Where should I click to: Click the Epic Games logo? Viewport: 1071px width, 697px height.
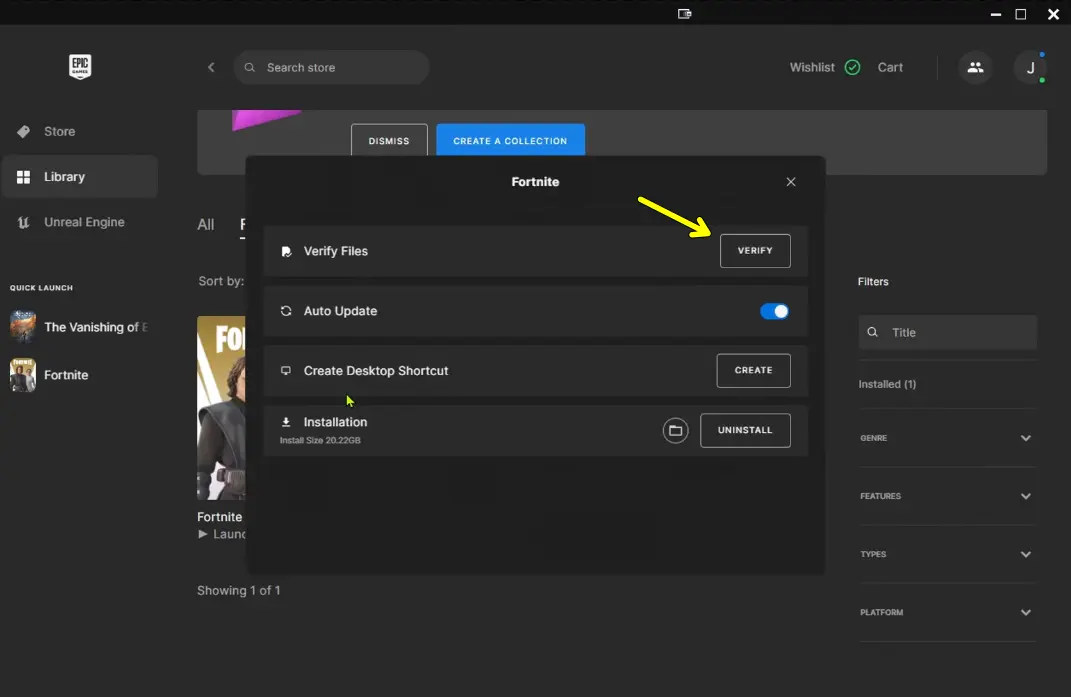(x=79, y=67)
